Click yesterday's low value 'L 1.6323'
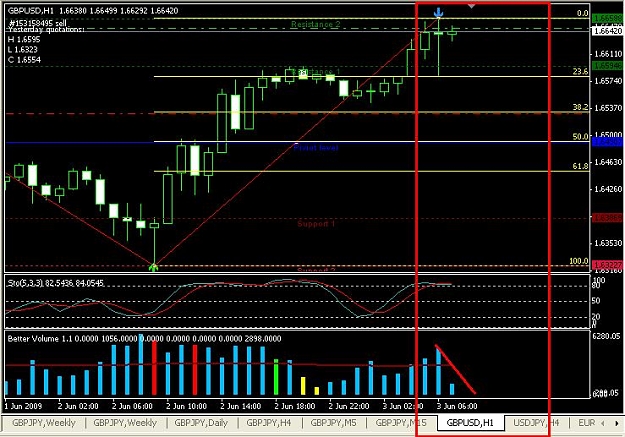 (23, 50)
